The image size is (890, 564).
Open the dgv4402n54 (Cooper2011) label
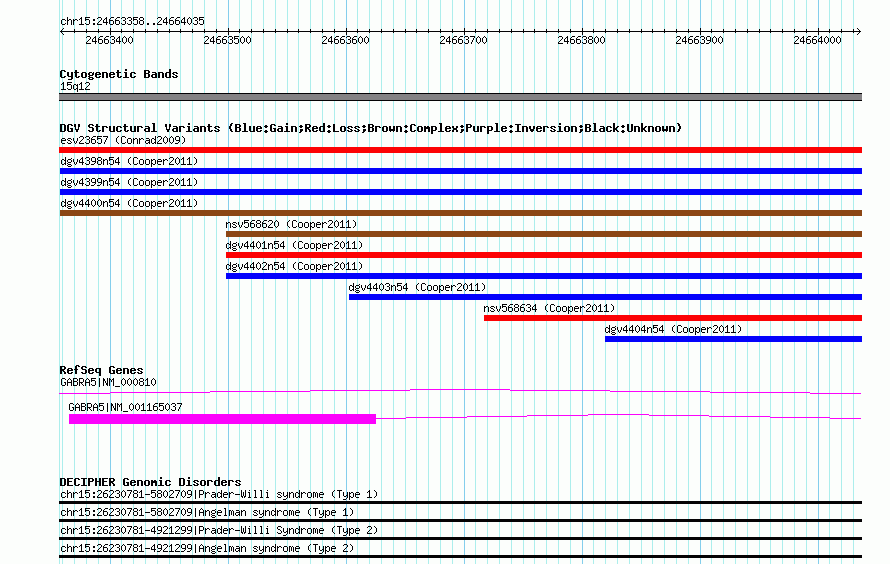click(x=294, y=266)
